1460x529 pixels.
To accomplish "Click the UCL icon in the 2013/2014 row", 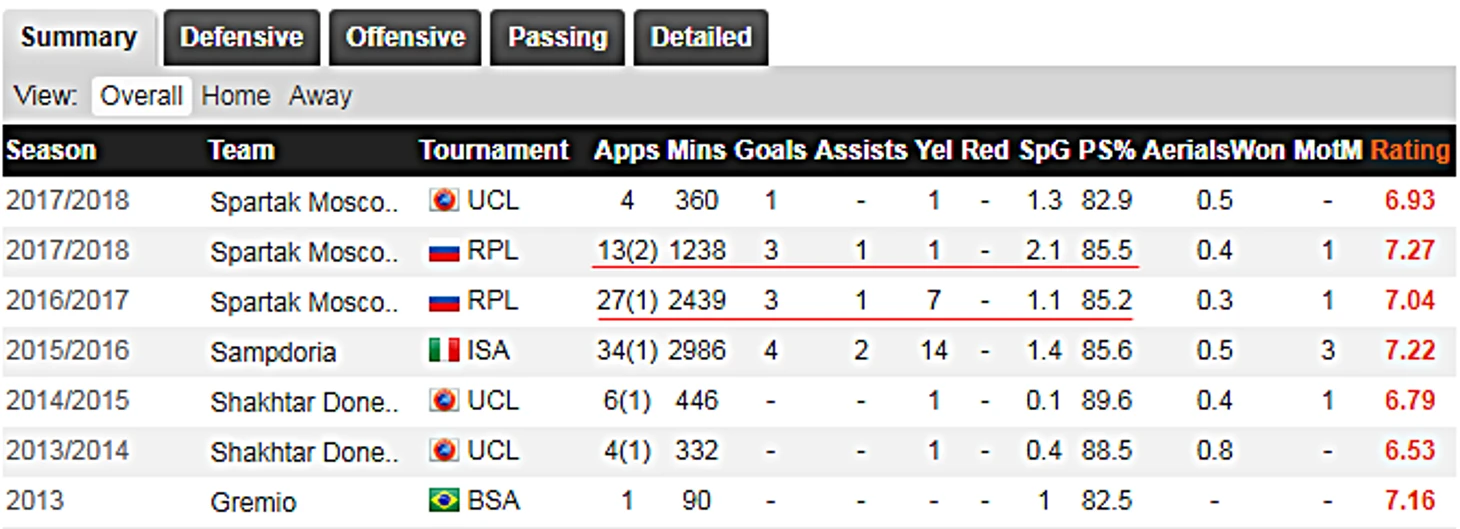I will click(x=443, y=451).
